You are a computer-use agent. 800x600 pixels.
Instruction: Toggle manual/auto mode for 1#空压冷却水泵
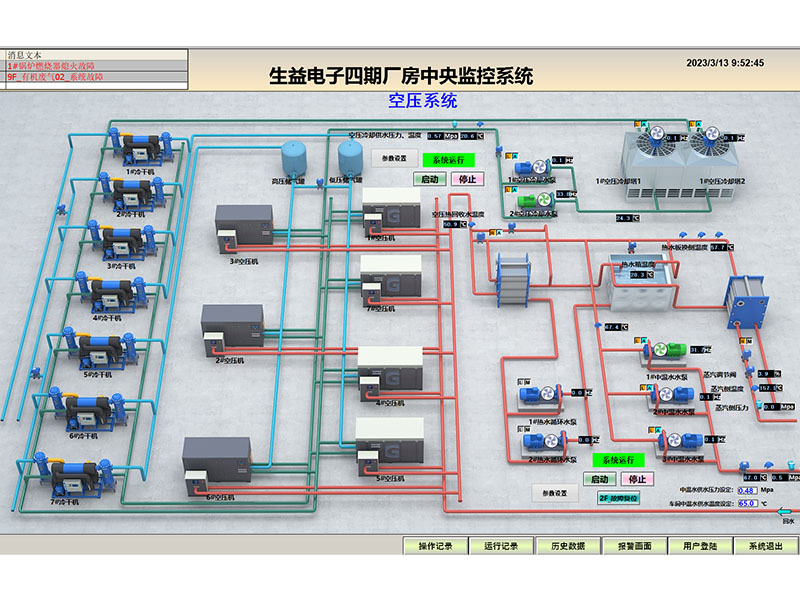tap(511, 156)
